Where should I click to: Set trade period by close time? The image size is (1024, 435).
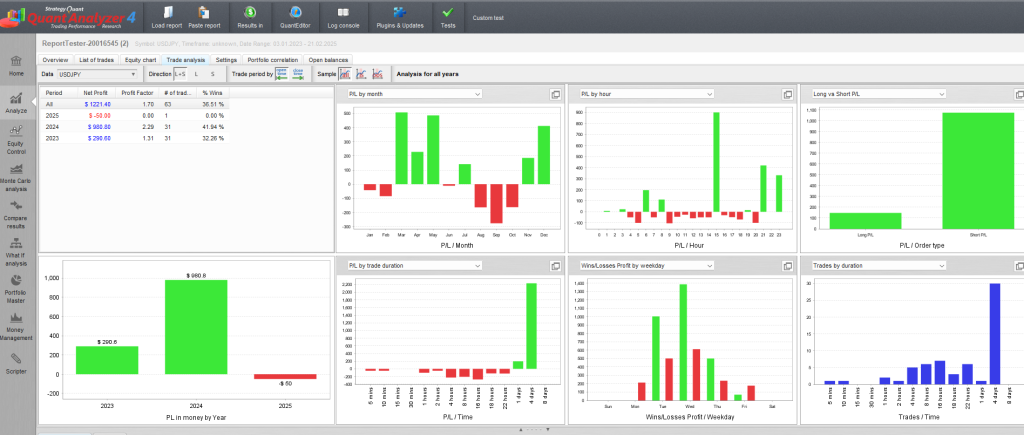[x=299, y=74]
